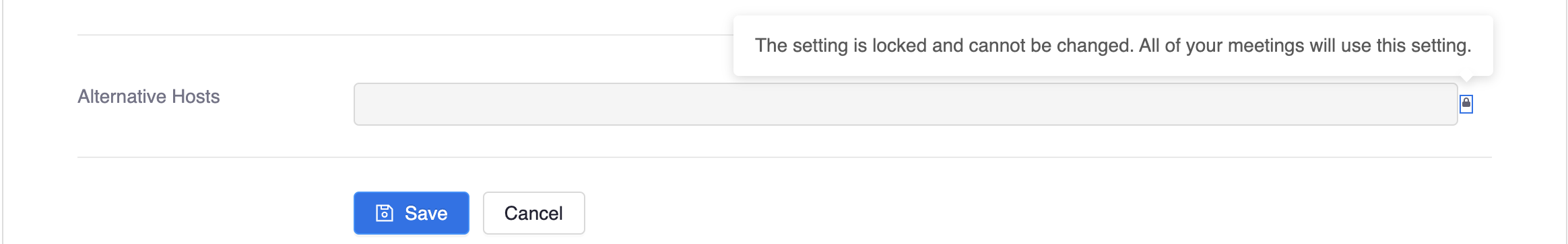
Task: Click the lock icon beside Alternative Hosts
Action: [1466, 104]
